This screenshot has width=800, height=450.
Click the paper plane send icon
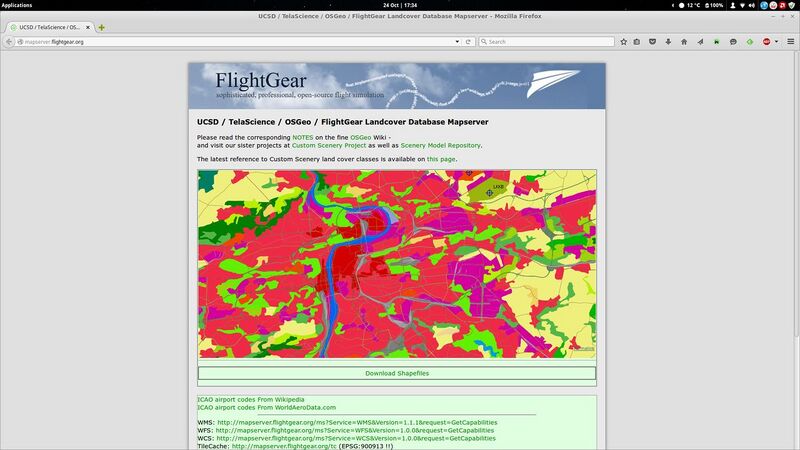pyautogui.click(x=701, y=42)
